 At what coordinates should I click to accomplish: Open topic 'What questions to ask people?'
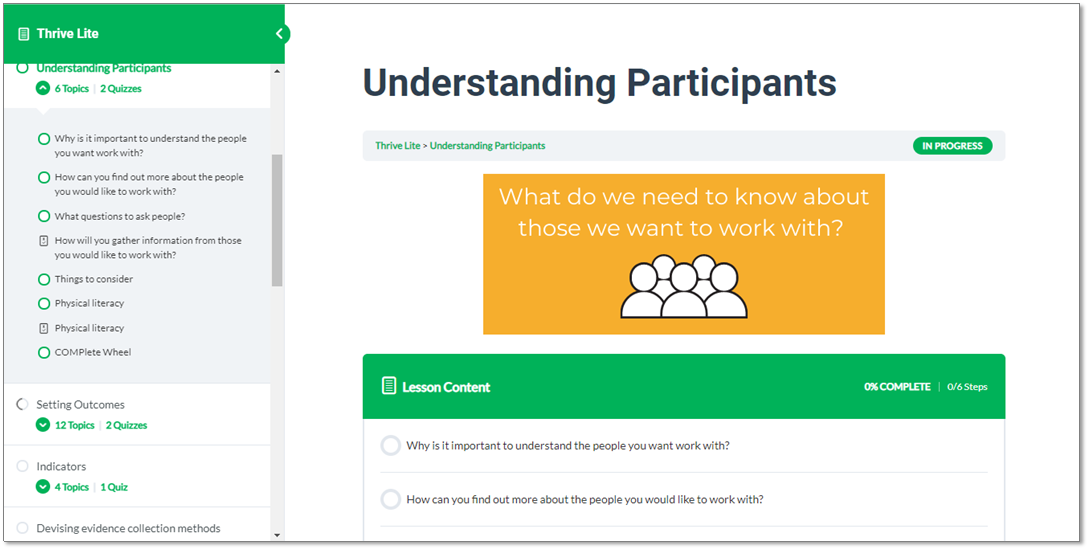[x=120, y=217]
